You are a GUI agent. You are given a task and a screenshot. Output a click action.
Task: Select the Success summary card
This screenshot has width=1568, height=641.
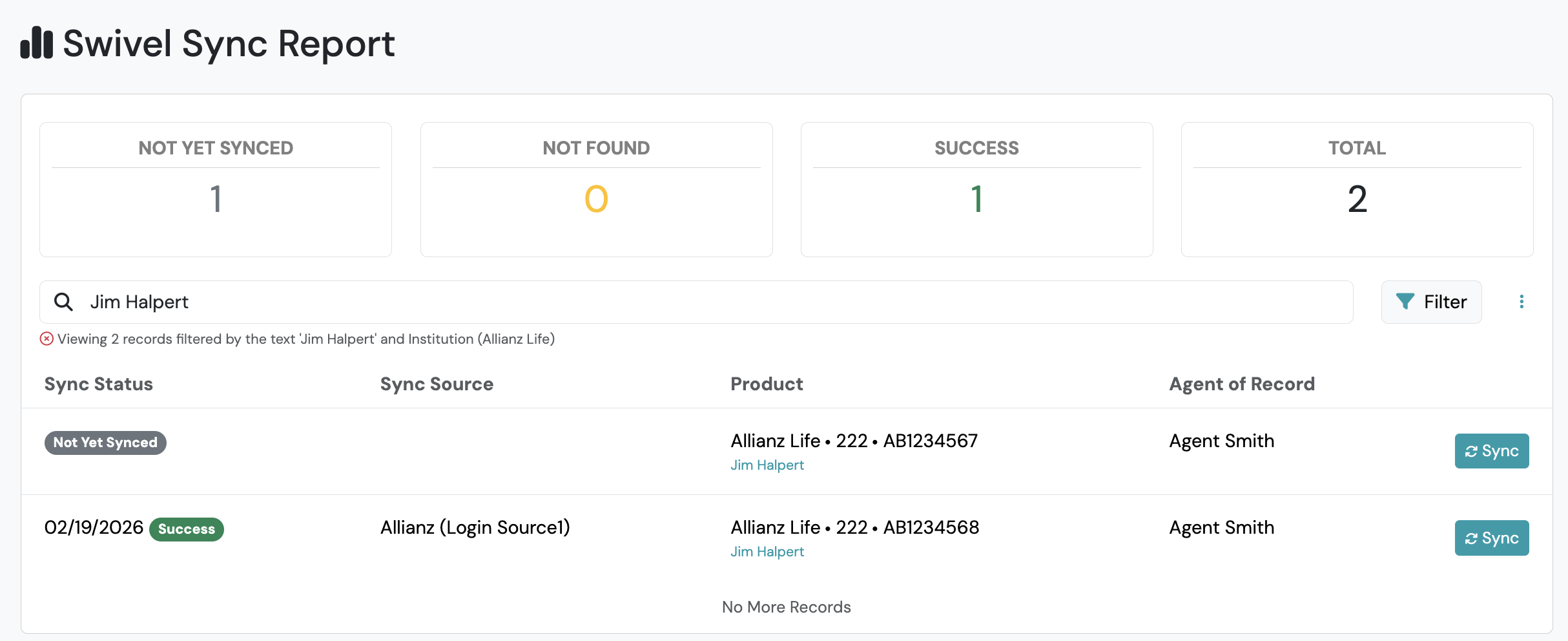click(976, 189)
